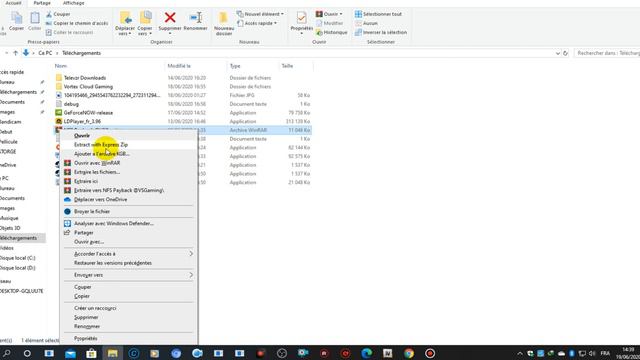640x360 pixels.
Task: Open Disque local (C:) in sidebar
Action: pos(17,258)
